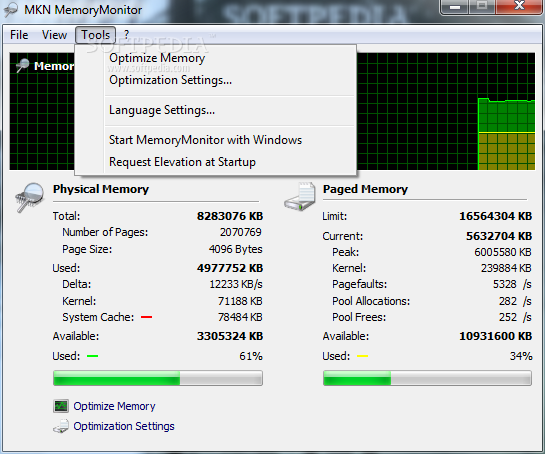Click the 61% used percentage
Image resolution: width=545 pixels, height=454 pixels.
point(251,356)
